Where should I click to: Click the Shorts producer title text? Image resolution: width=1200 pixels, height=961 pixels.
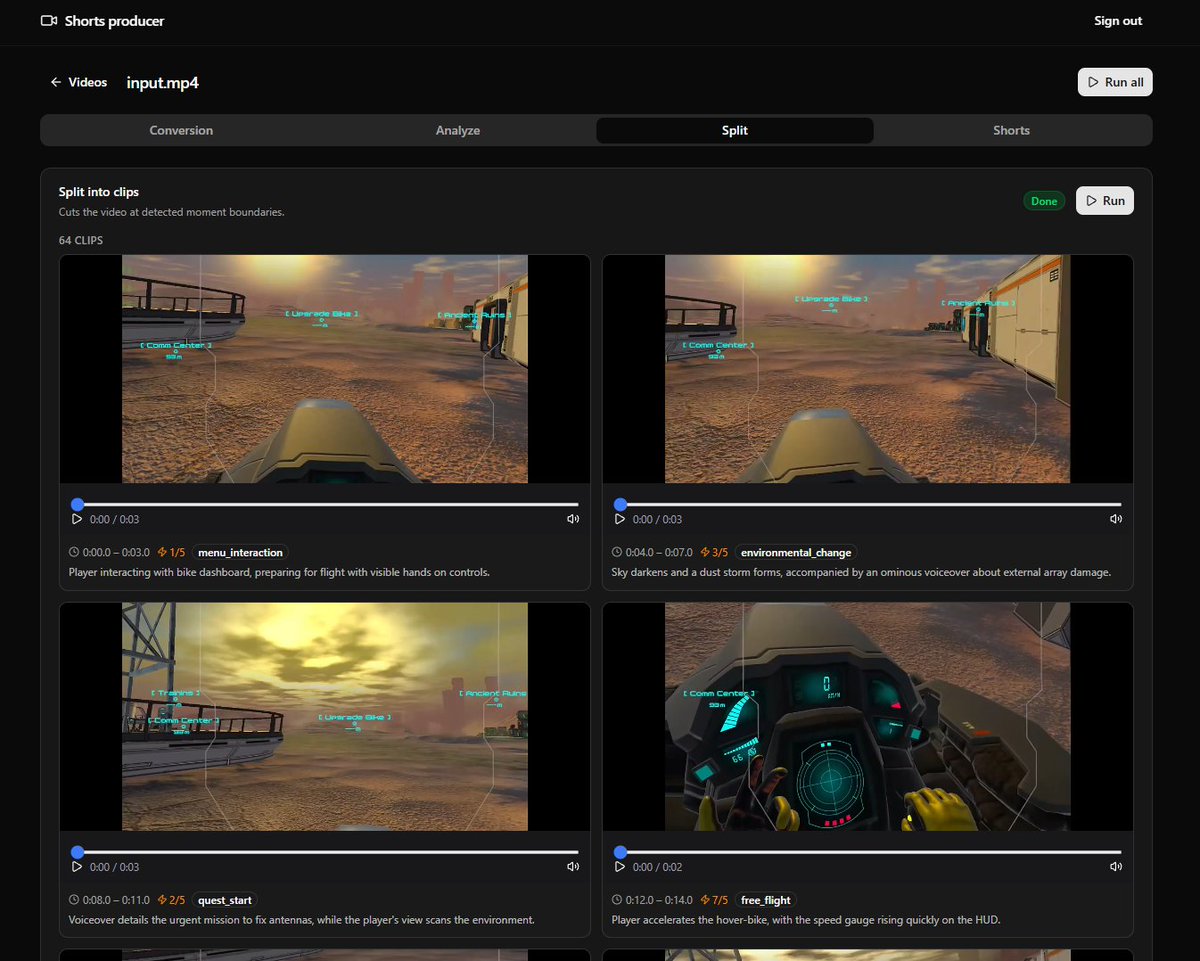(114, 21)
